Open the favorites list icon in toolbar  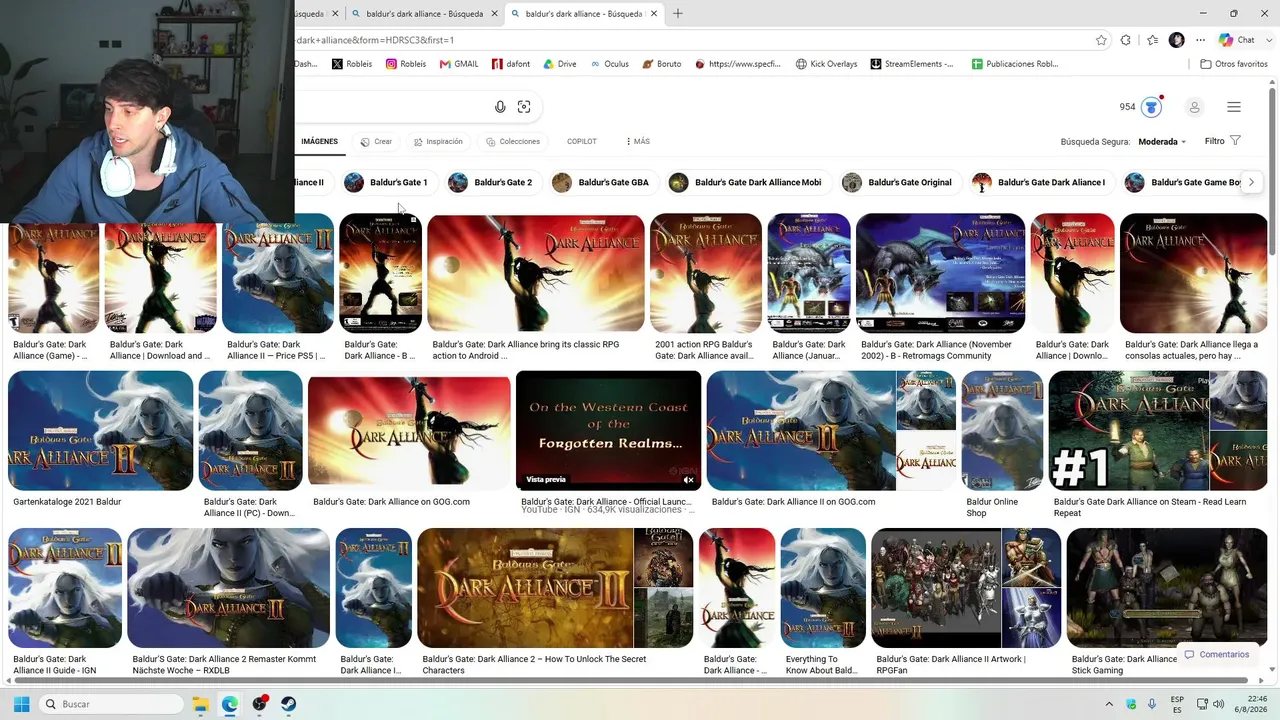point(1152,40)
